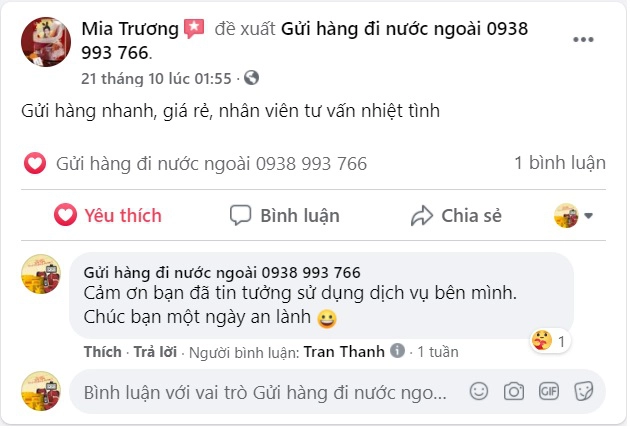The image size is (630, 429).
Task: Open the three-dot post options menu
Action: (x=583, y=39)
